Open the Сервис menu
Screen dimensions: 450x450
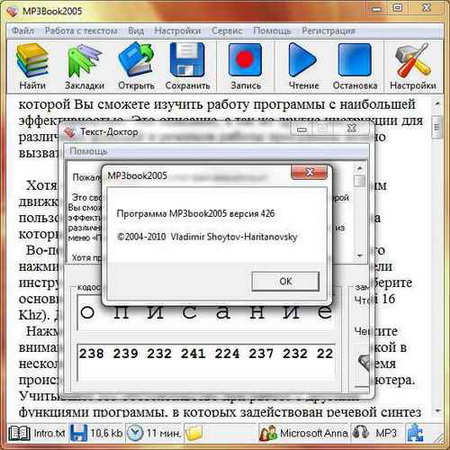[227, 31]
